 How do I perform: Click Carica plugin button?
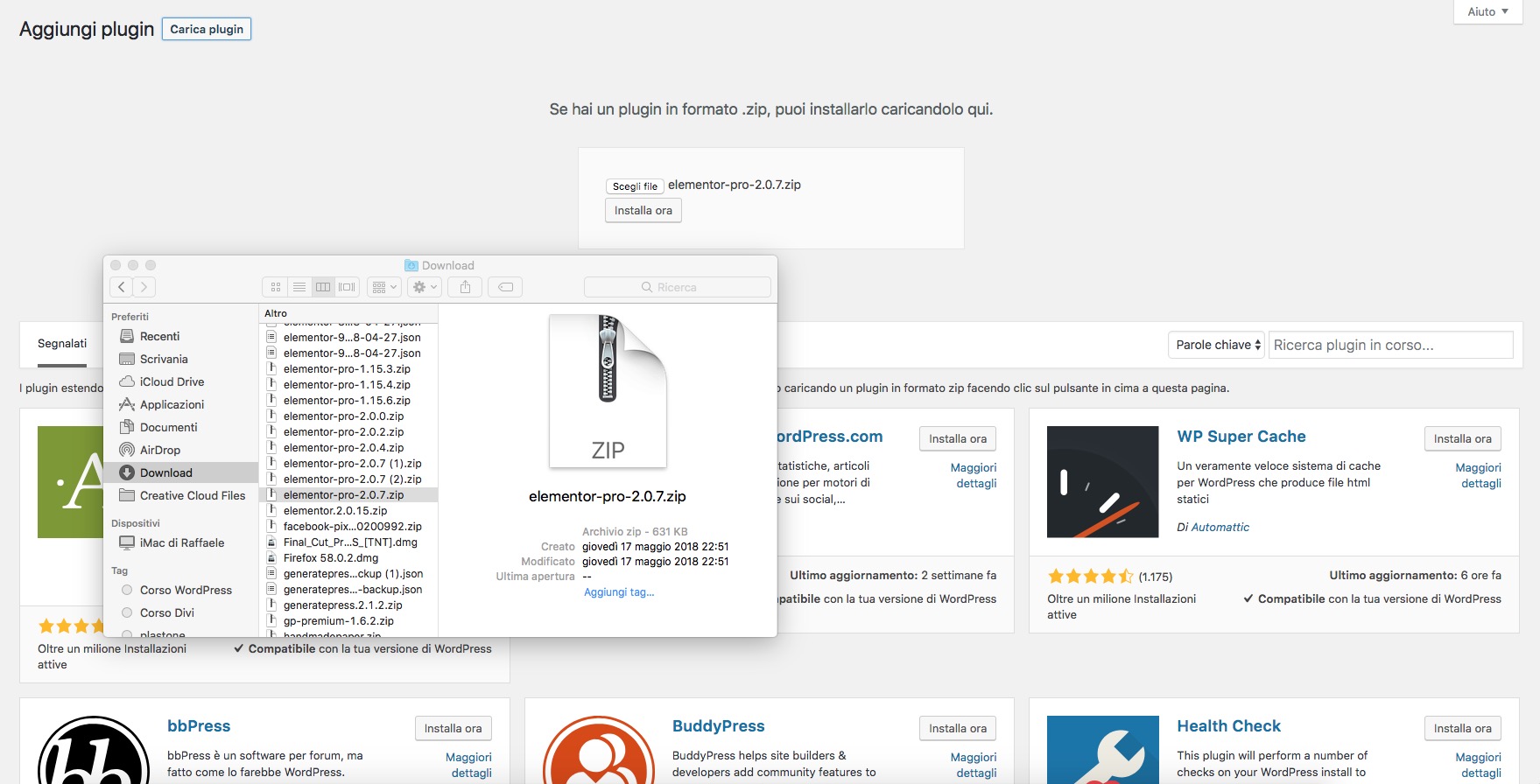[x=207, y=29]
